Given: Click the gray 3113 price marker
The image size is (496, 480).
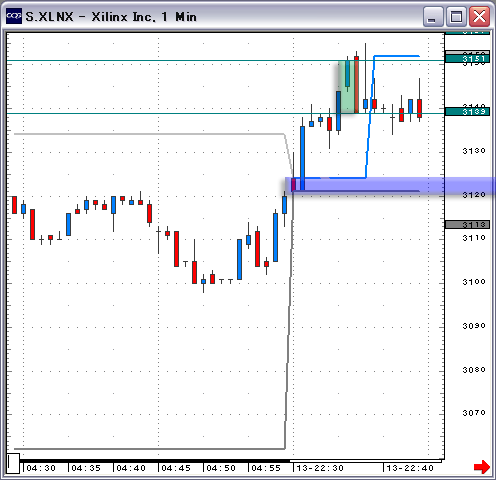Looking at the screenshot, I should pos(467,224).
